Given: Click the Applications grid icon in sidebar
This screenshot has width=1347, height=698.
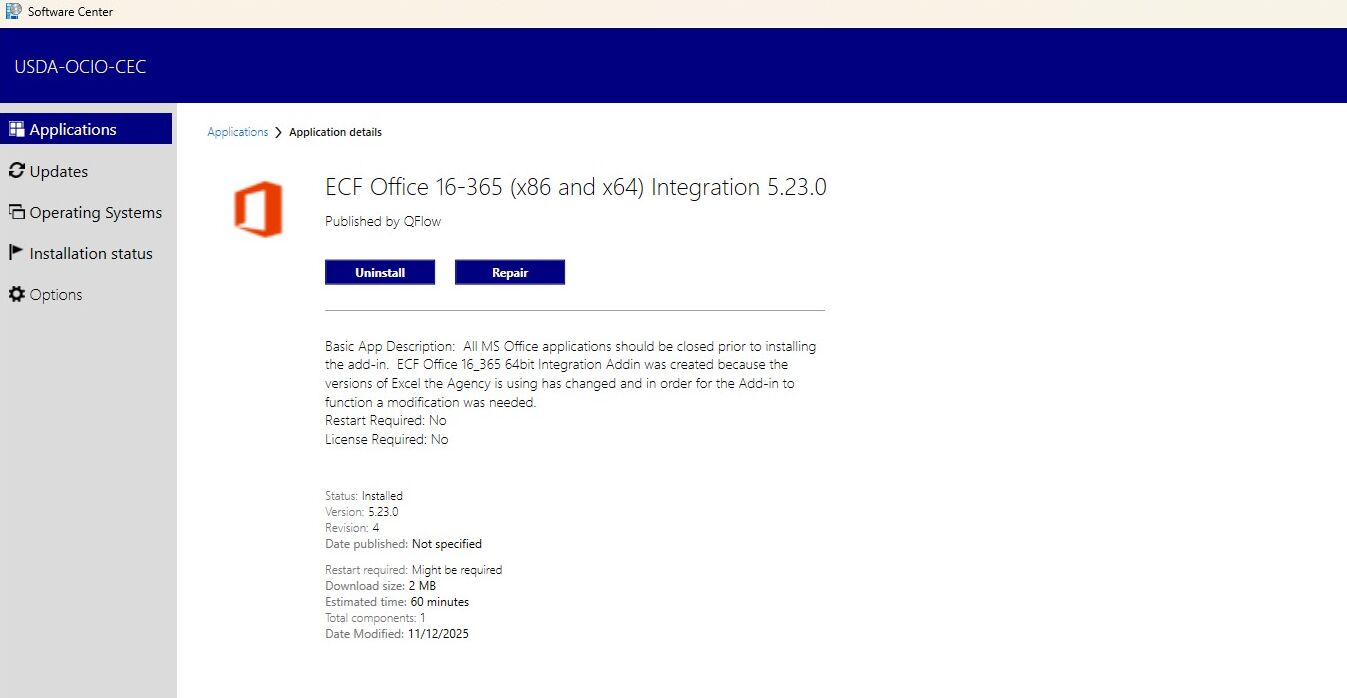Looking at the screenshot, I should click(16, 129).
